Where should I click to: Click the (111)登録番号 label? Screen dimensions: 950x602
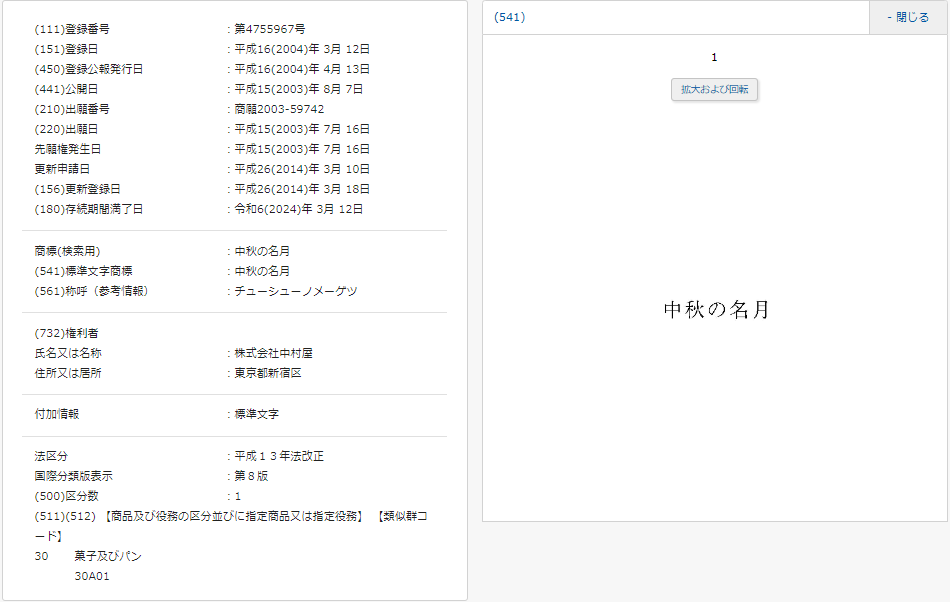tap(72, 29)
